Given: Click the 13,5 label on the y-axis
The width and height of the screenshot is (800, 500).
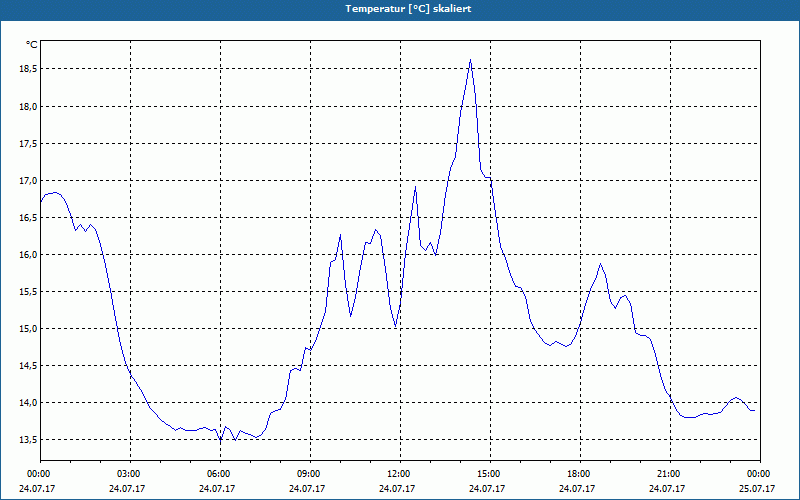Looking at the screenshot, I should point(28,440).
